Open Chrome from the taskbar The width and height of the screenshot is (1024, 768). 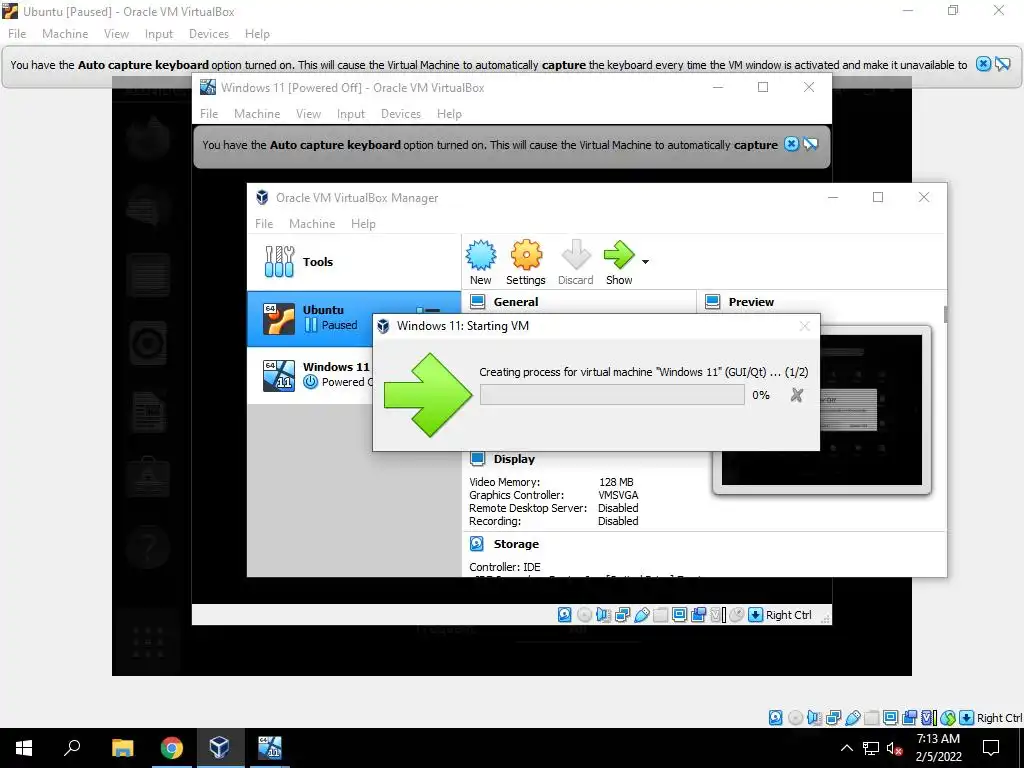(x=171, y=748)
